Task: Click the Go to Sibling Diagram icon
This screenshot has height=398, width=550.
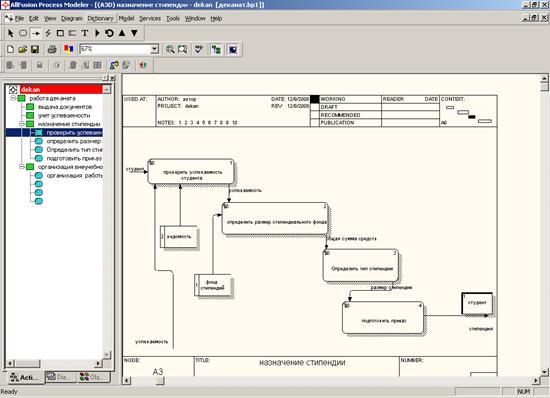Action: (109, 33)
